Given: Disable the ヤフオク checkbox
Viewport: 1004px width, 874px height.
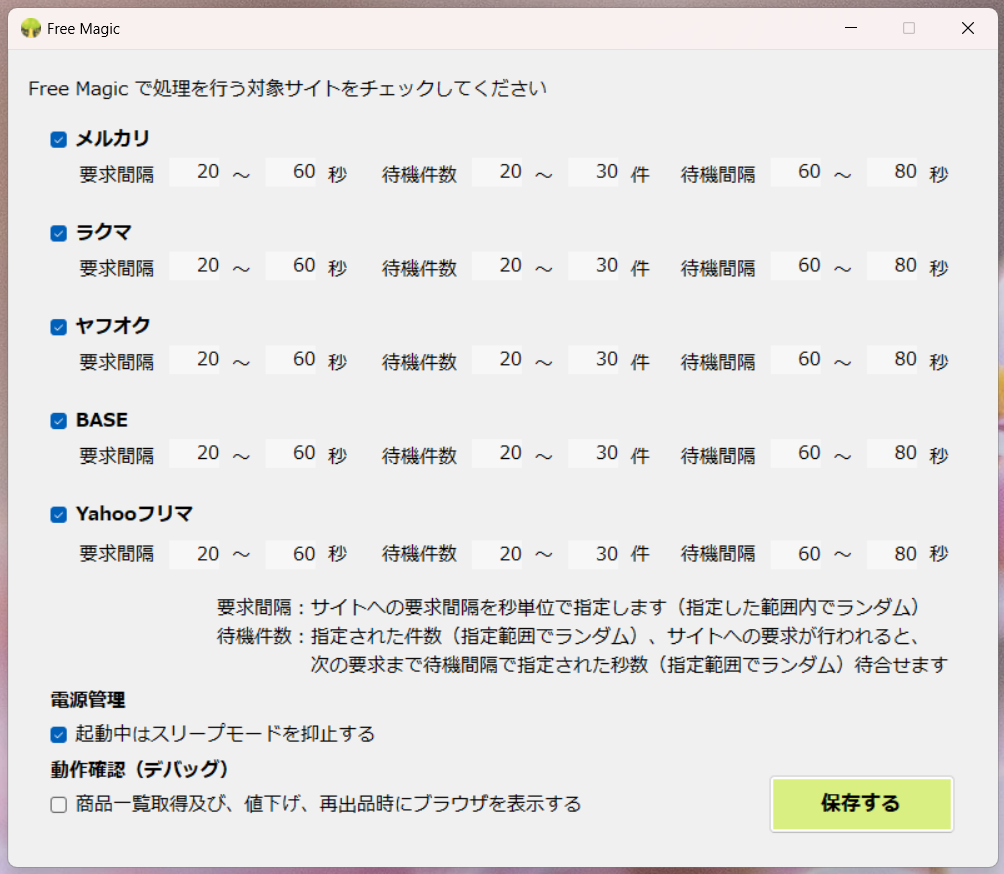Looking at the screenshot, I should pyautogui.click(x=58, y=327).
